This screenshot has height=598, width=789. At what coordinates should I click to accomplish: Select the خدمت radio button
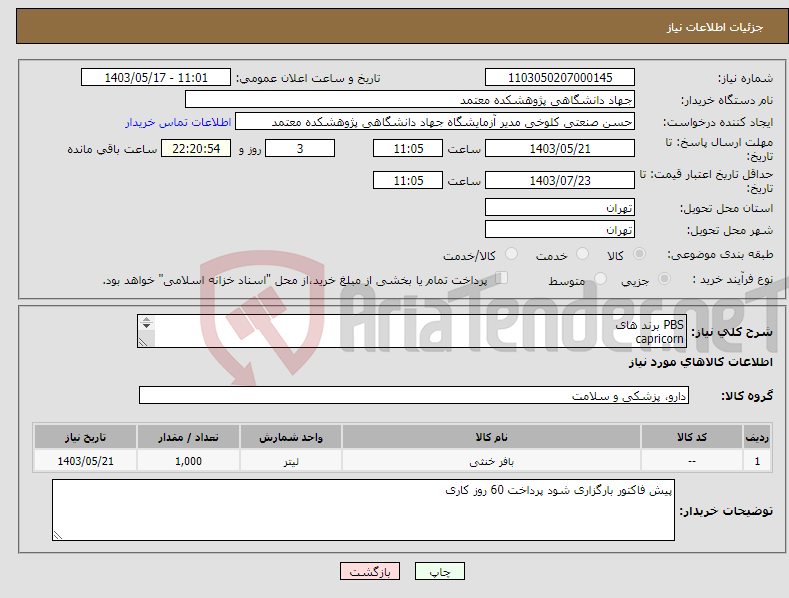click(x=582, y=254)
